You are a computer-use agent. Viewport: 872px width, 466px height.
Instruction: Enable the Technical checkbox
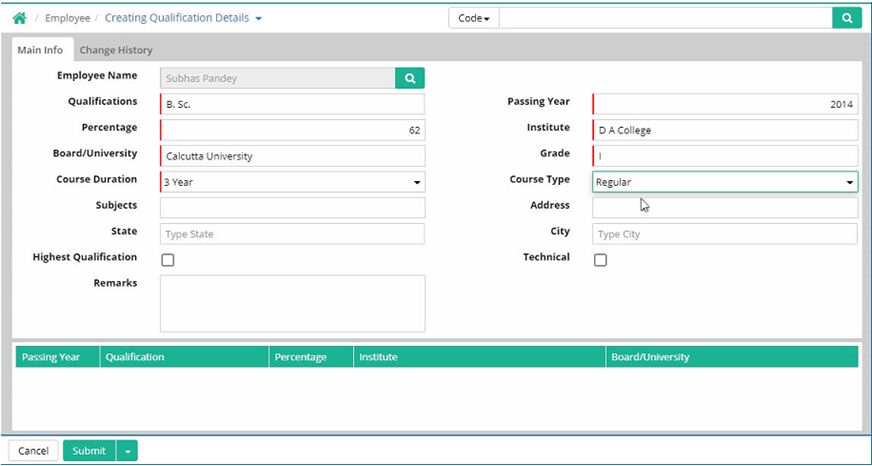pos(600,260)
